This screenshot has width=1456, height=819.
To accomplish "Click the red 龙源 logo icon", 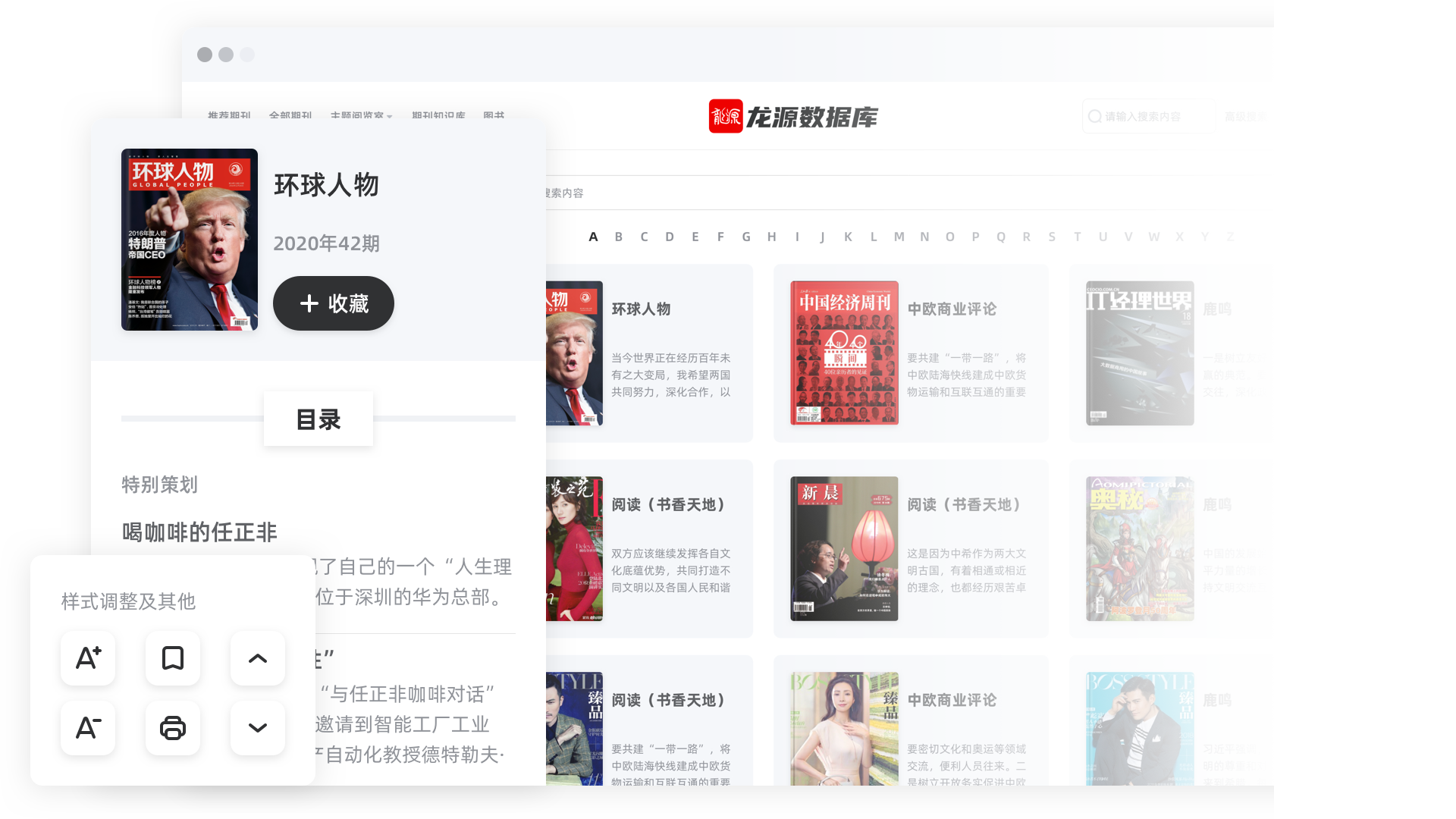I will tap(726, 116).
